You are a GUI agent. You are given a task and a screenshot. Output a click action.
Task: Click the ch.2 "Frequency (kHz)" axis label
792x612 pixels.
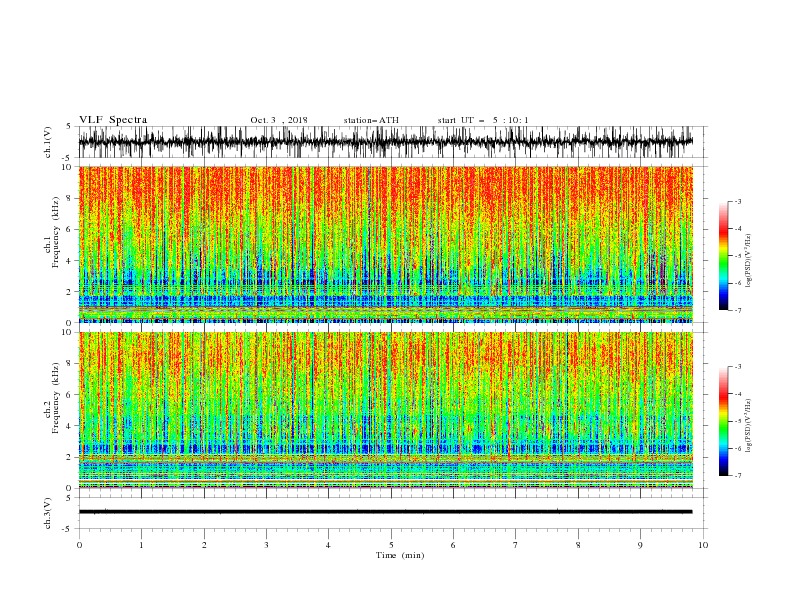click(x=56, y=397)
